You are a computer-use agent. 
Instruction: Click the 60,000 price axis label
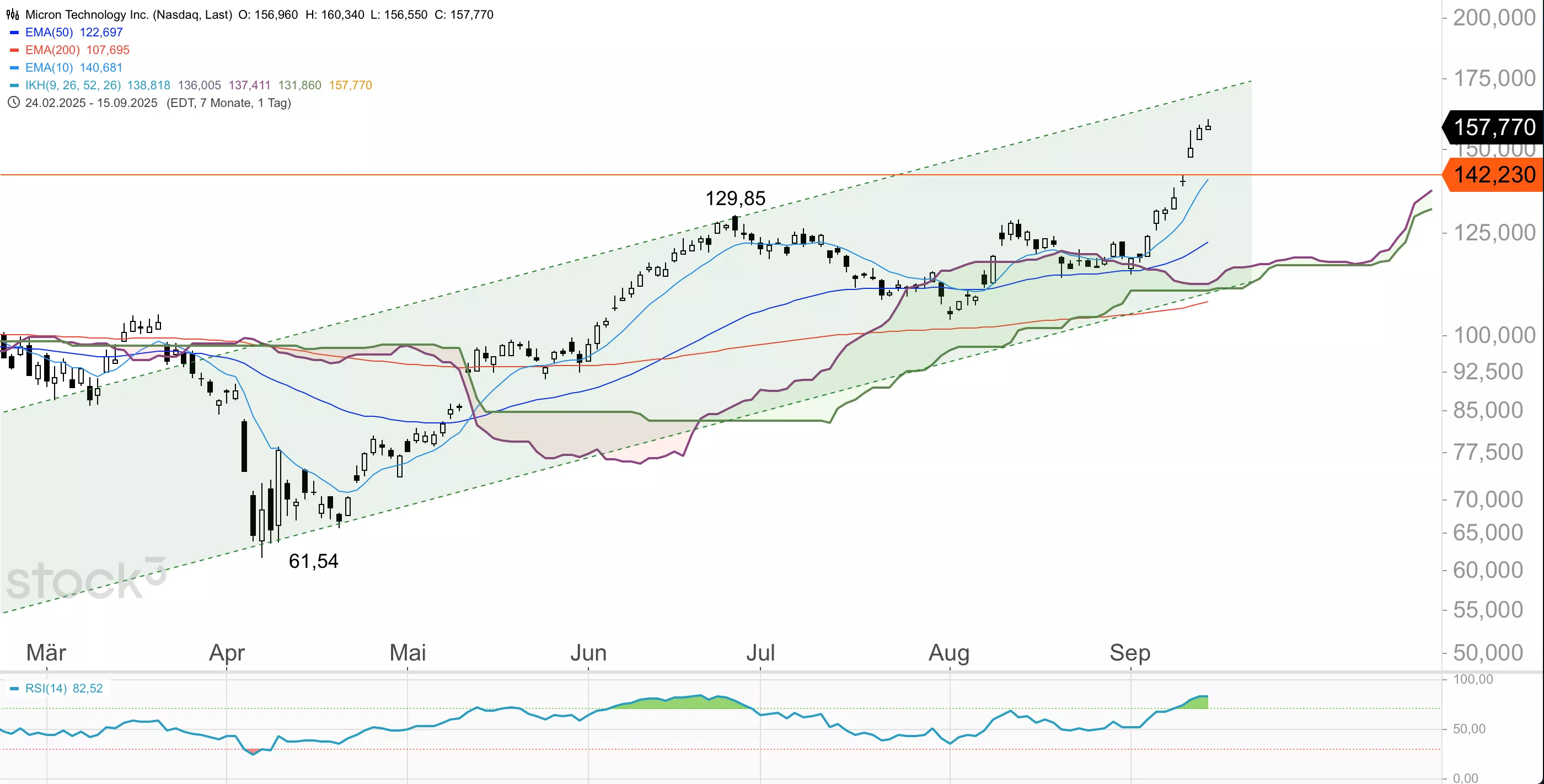point(1488,570)
